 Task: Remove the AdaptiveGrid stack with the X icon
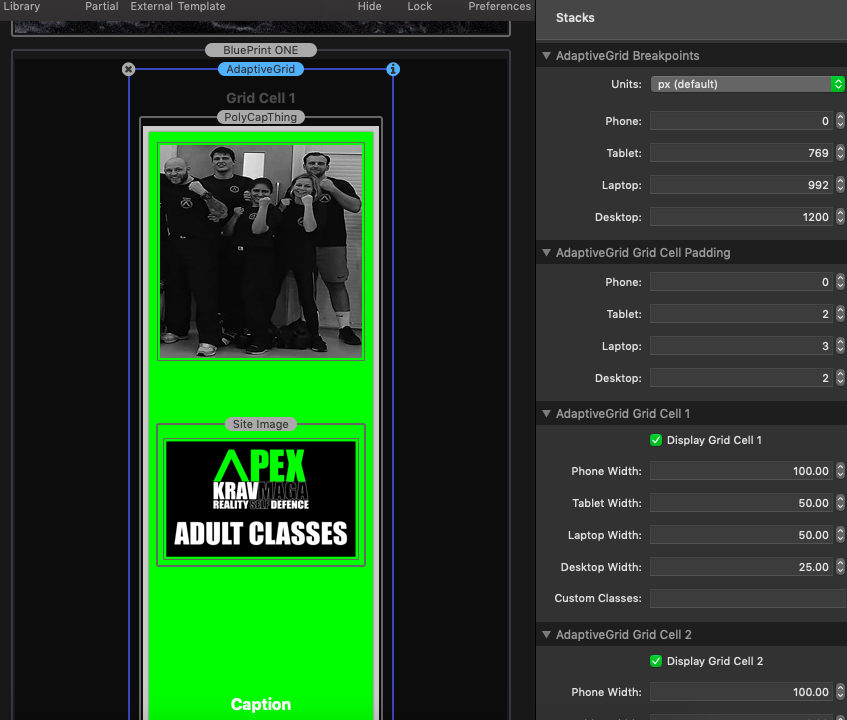point(128,69)
